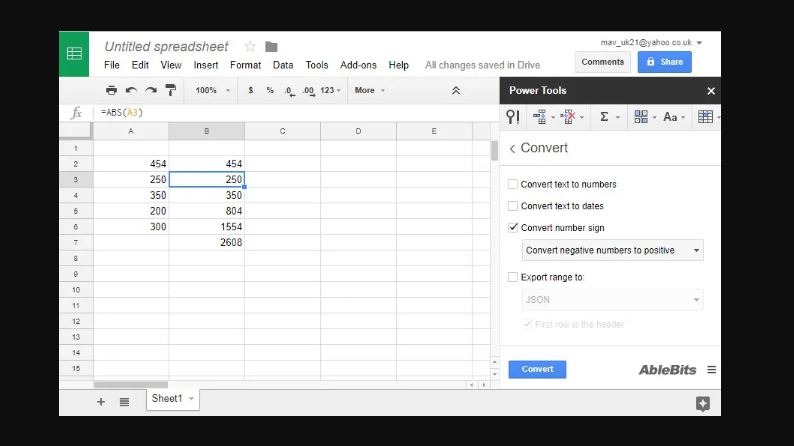Open the AbleBits hamburger menu
Viewport: 794px width, 446px height.
pyautogui.click(x=711, y=370)
